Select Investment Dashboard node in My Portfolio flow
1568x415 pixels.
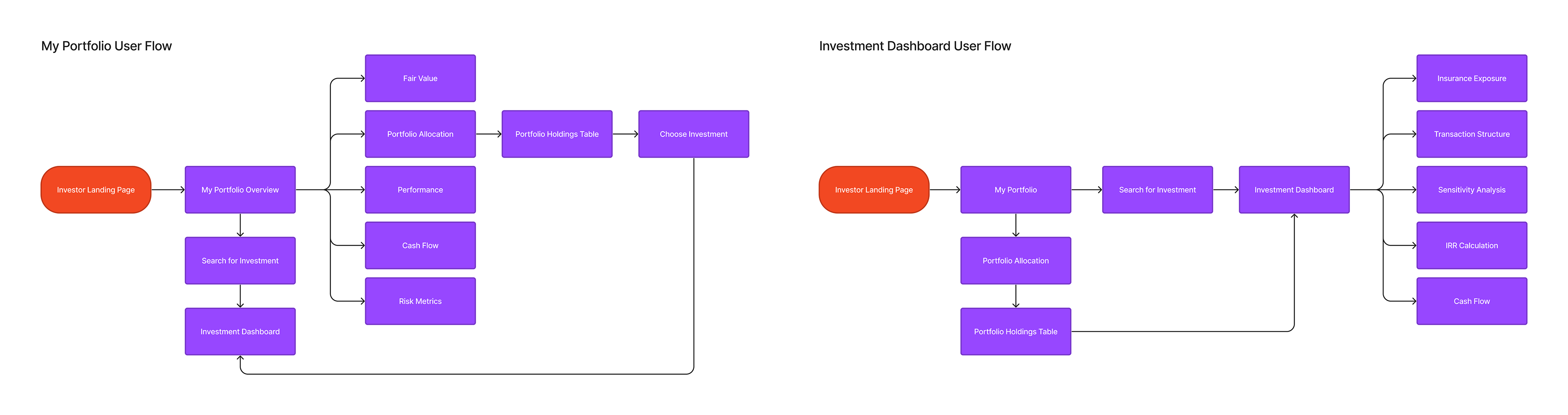(x=241, y=332)
